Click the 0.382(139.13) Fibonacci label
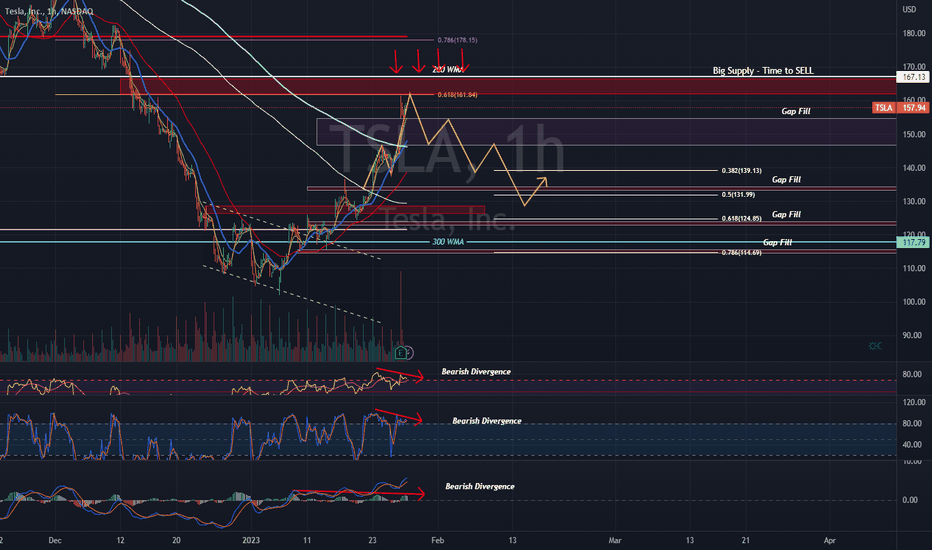The height and width of the screenshot is (550, 932). [741, 171]
